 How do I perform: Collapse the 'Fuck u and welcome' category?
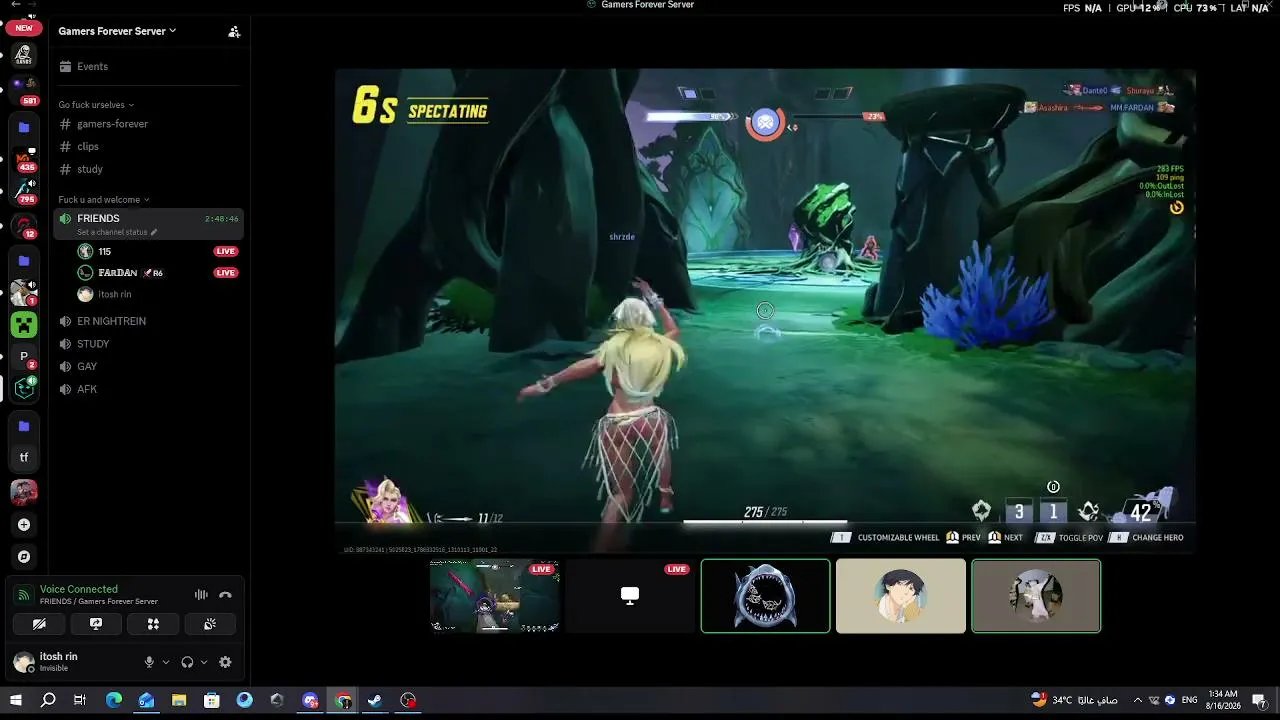click(104, 199)
